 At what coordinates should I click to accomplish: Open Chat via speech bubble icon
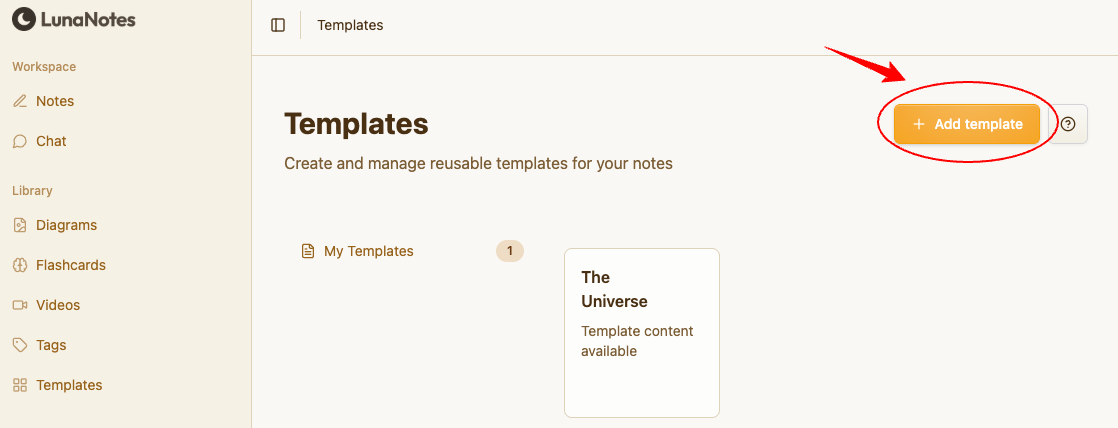(20, 141)
